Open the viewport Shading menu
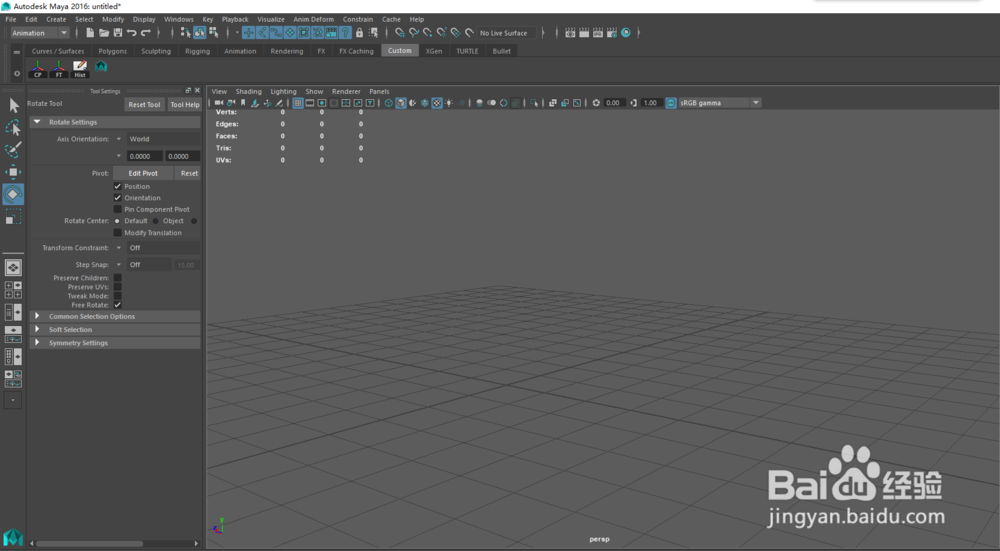 tap(248, 91)
